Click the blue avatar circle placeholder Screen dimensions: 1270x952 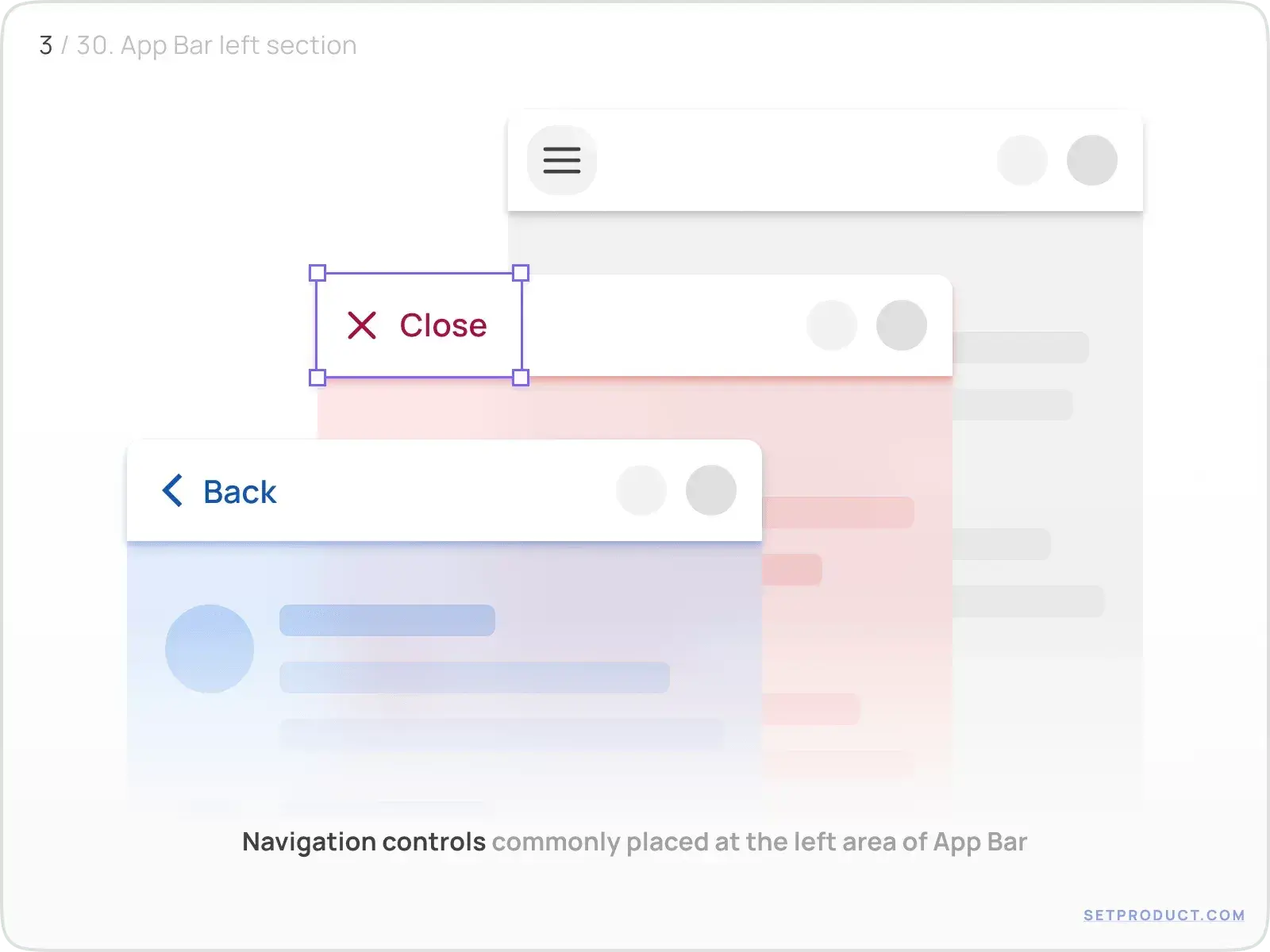(210, 649)
